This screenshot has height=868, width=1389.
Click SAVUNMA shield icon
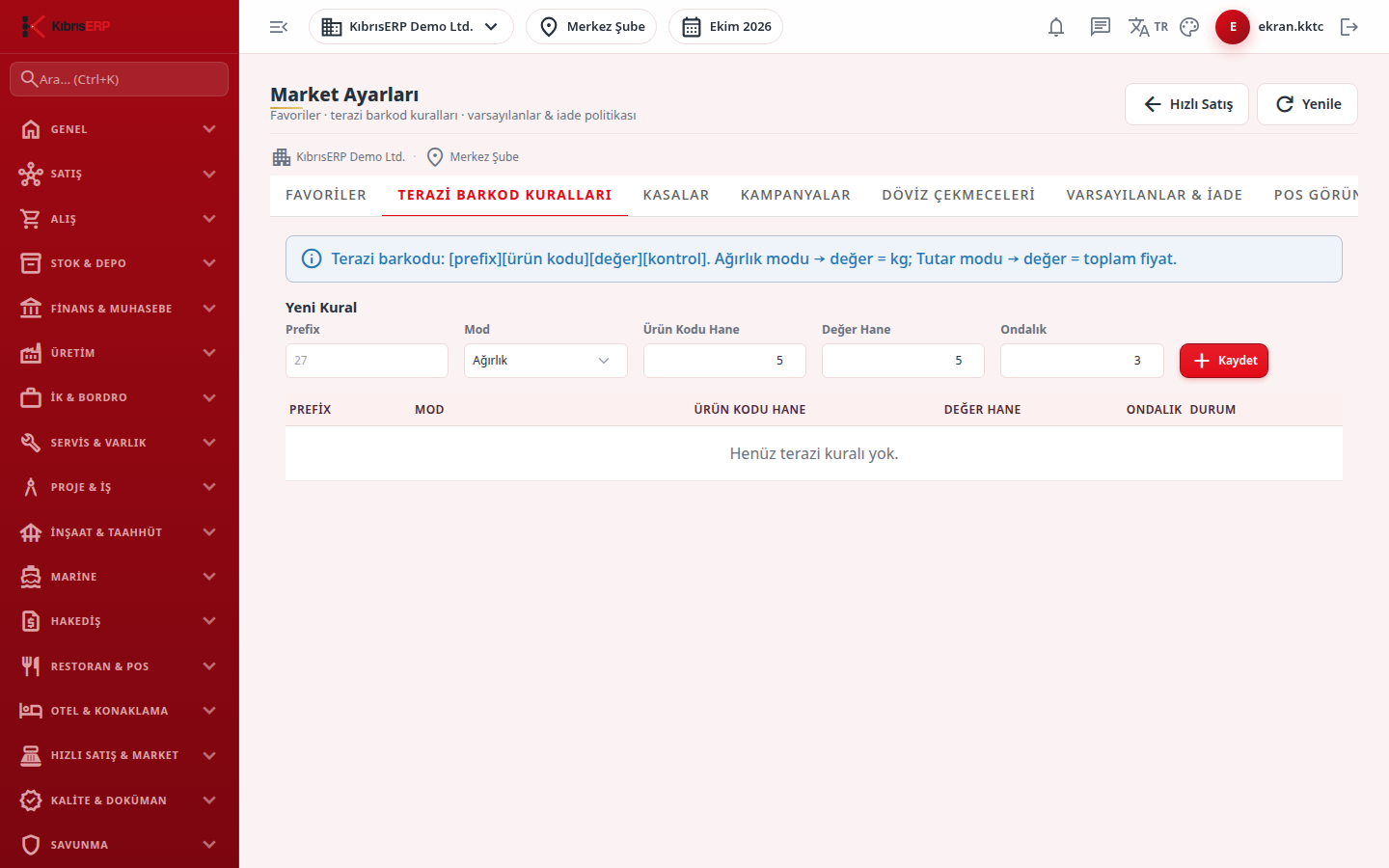(31, 845)
